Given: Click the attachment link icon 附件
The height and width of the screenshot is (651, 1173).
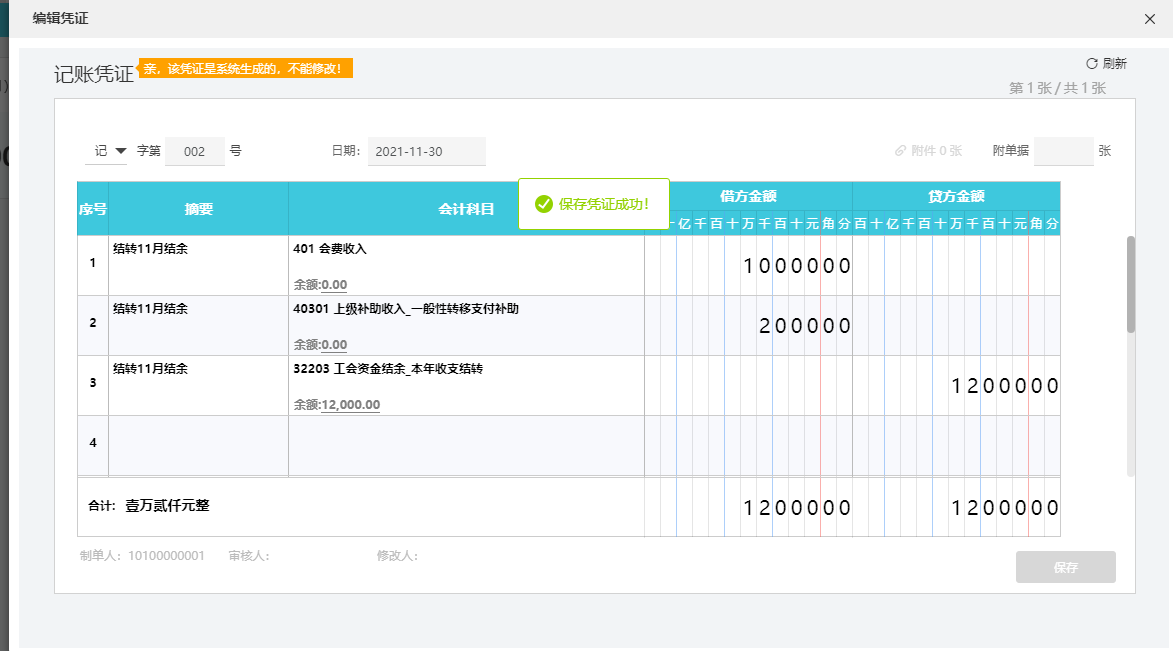Looking at the screenshot, I should pos(901,151).
